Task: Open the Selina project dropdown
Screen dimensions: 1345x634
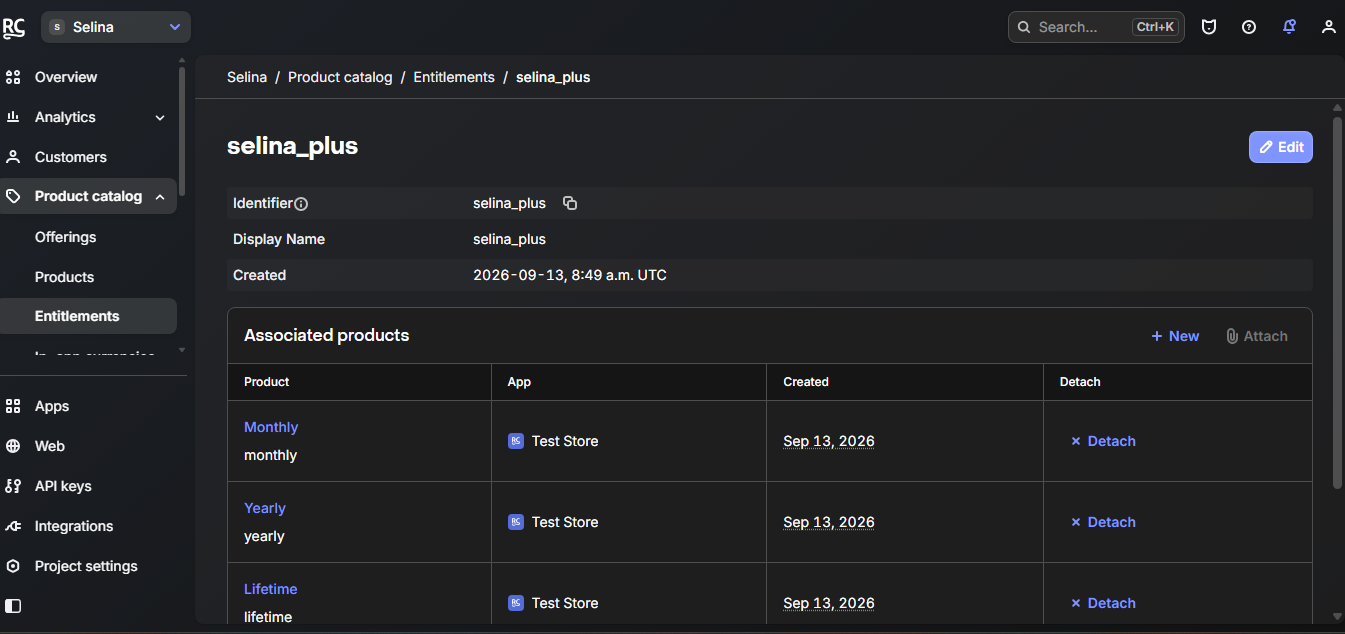Action: point(116,27)
